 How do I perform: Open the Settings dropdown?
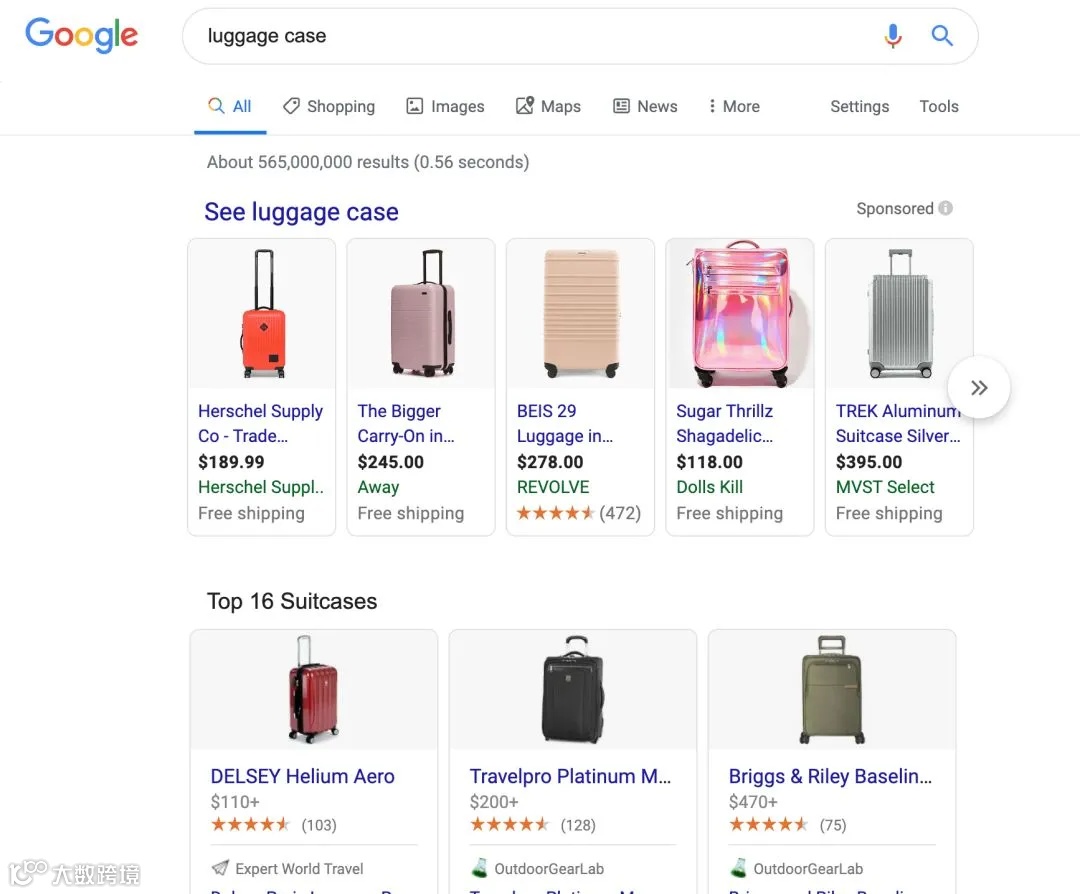pyautogui.click(x=859, y=106)
